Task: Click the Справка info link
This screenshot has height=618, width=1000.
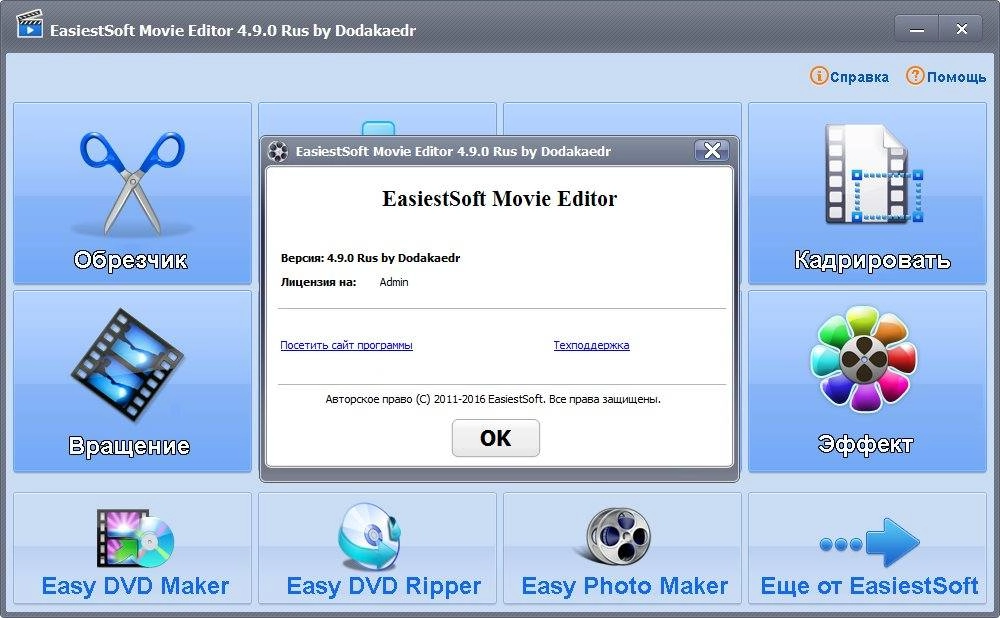Action: pos(849,77)
